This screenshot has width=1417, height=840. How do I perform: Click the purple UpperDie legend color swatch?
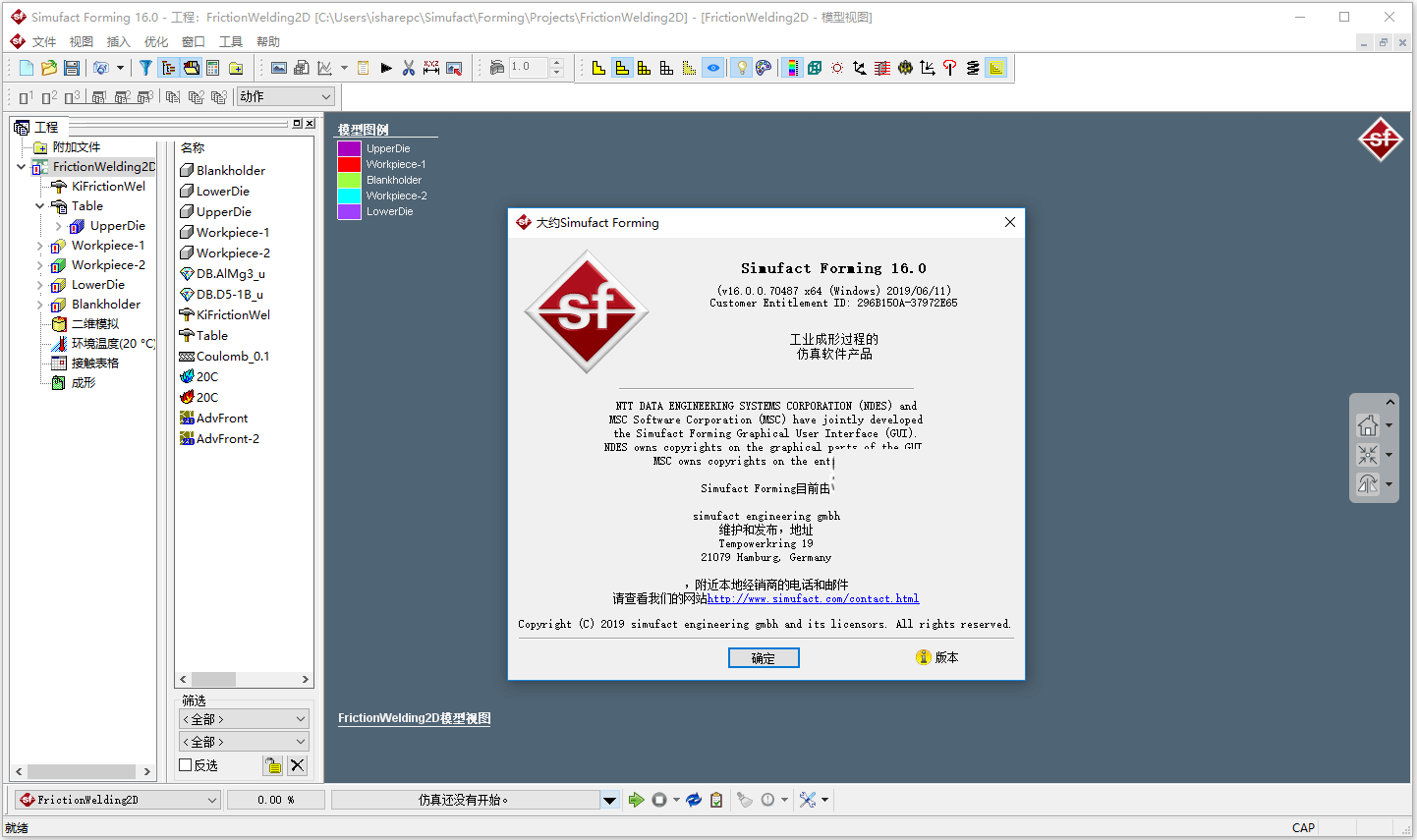(350, 148)
